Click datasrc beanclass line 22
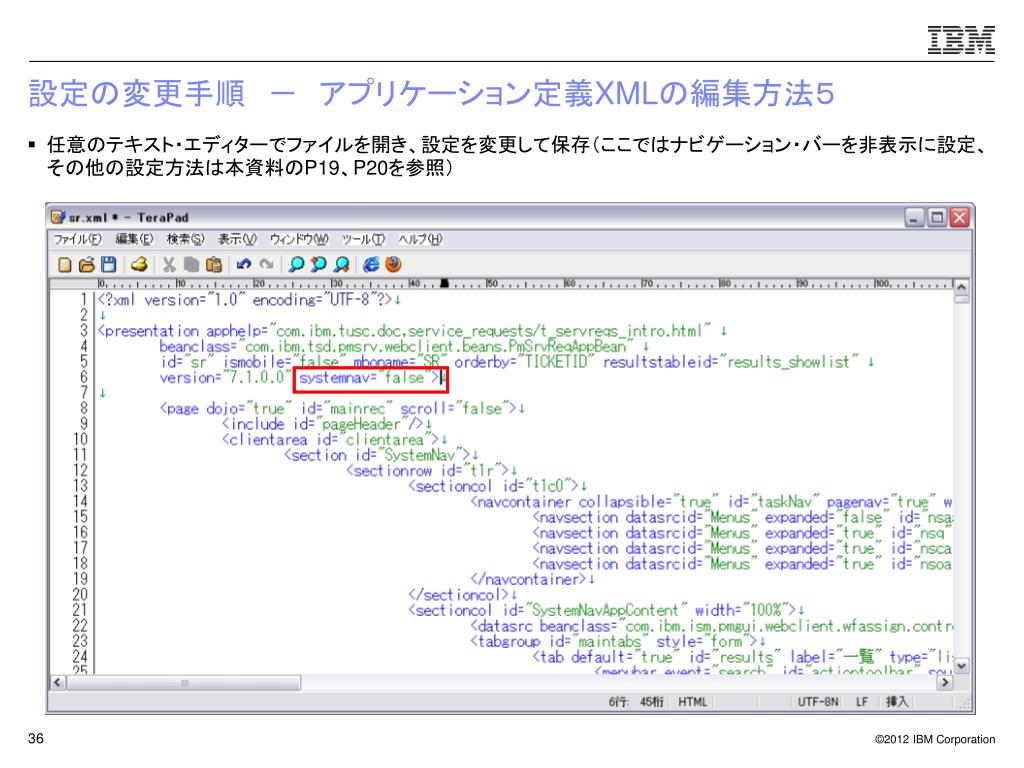 (x=711, y=626)
